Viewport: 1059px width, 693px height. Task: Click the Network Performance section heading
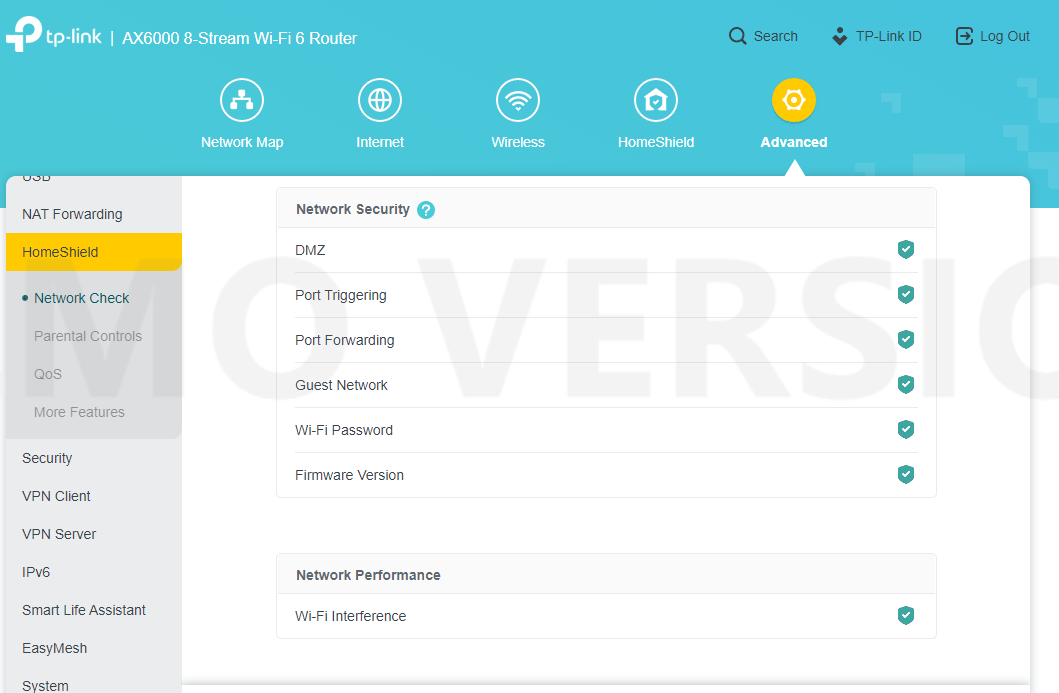pos(368,575)
